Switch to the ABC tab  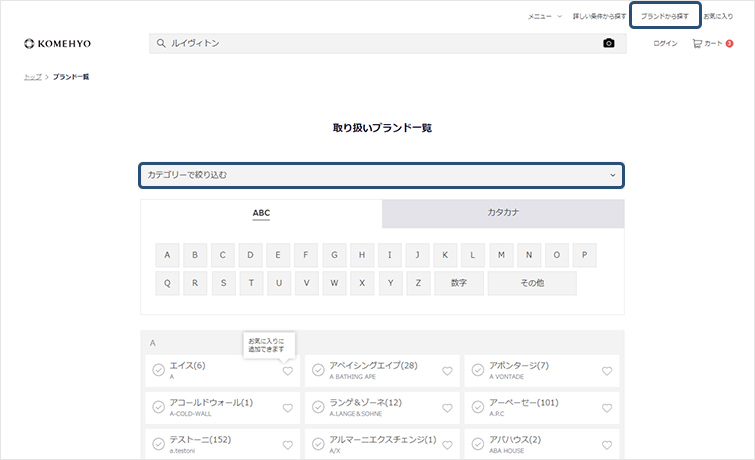coord(261,213)
